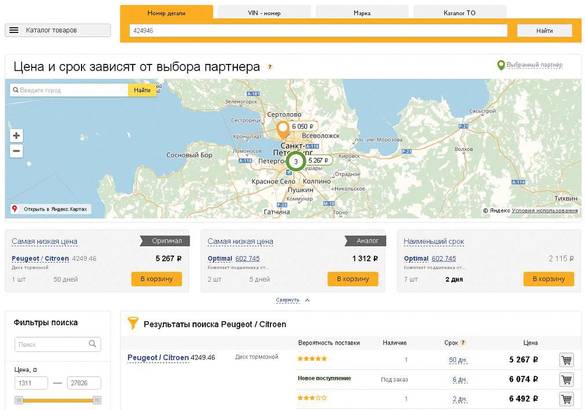585x410 pixels.
Task: Open Условия использования link on map
Action: pos(545,211)
